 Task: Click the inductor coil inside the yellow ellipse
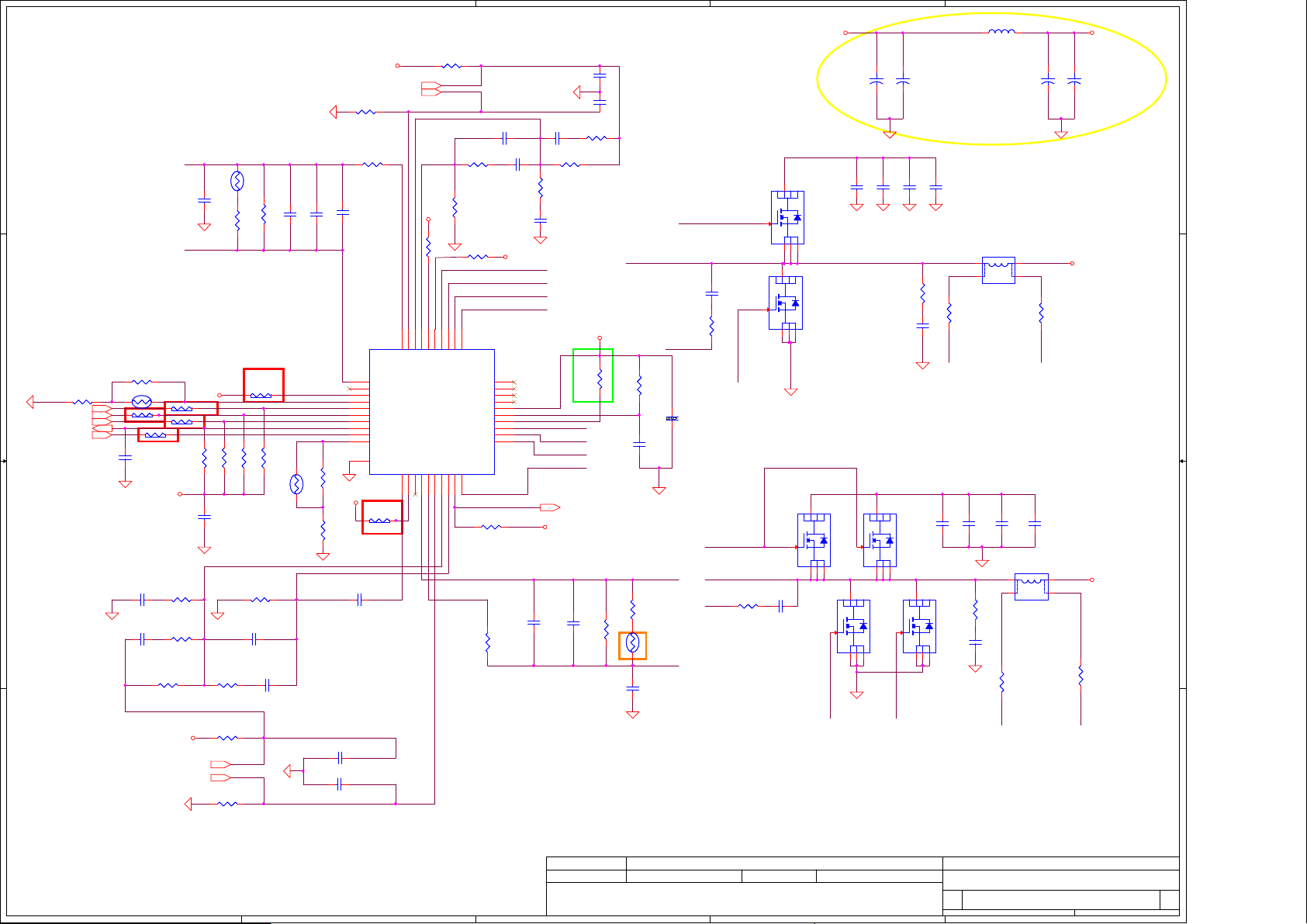[x=1001, y=33]
